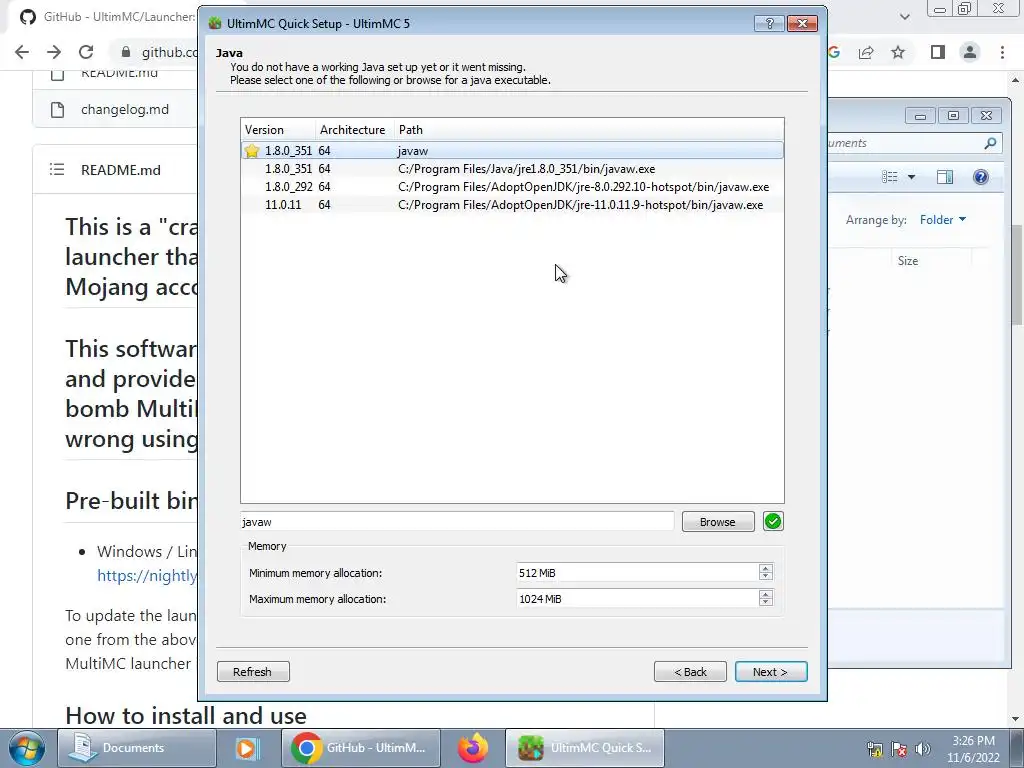Click the help icon in Documents window
1024x768 pixels.
point(980,177)
